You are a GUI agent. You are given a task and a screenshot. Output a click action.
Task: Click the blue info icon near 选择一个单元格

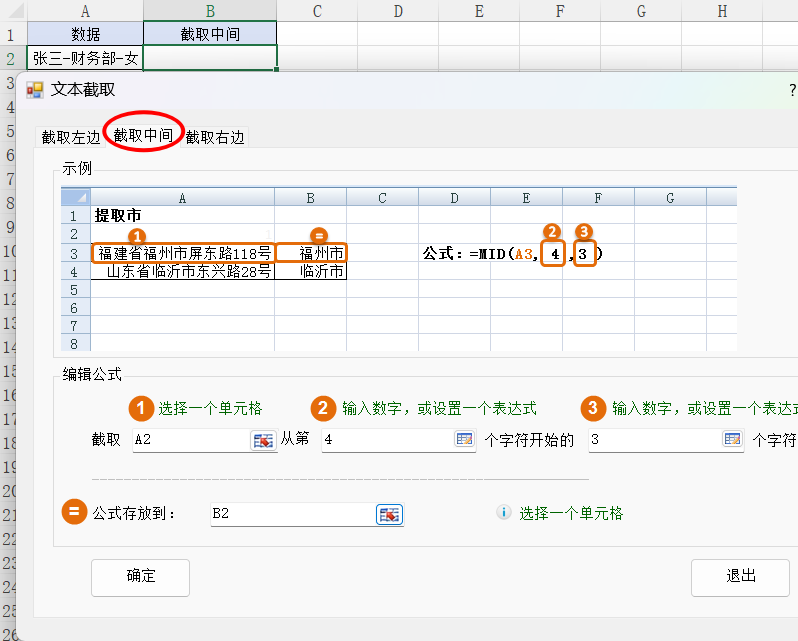pos(504,513)
